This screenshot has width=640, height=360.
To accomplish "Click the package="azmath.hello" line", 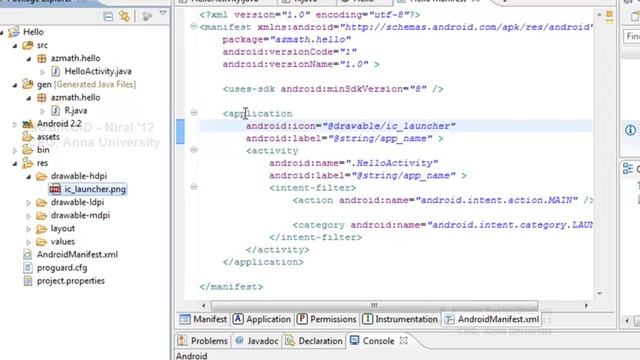I will [x=287, y=40].
